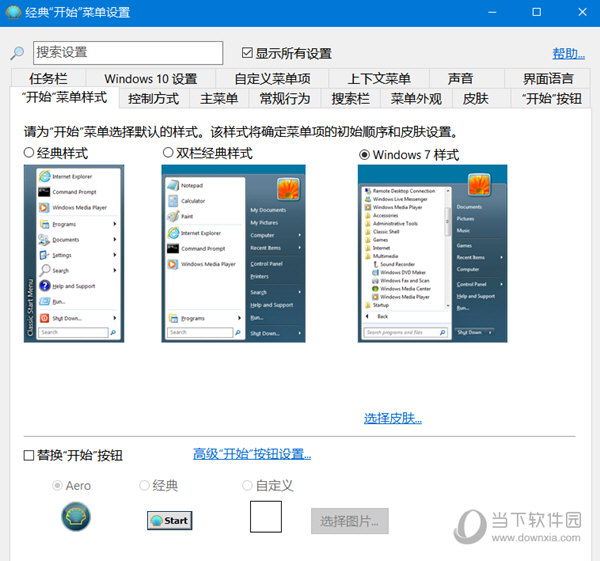Click the magnifier icon beside search settings
Screen dimensions: 600x561
pos(17,53)
